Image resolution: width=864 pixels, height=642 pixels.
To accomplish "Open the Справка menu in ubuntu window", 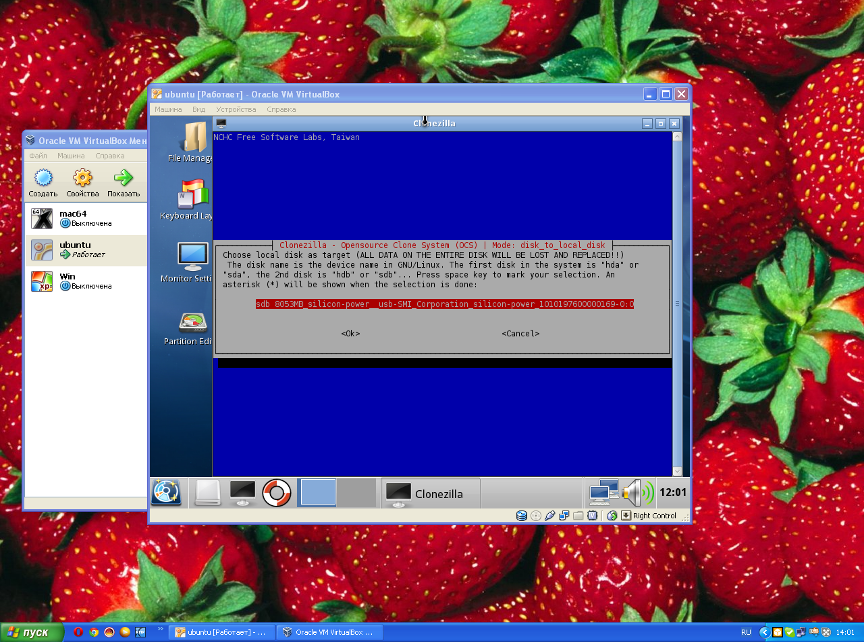I will point(282,109).
